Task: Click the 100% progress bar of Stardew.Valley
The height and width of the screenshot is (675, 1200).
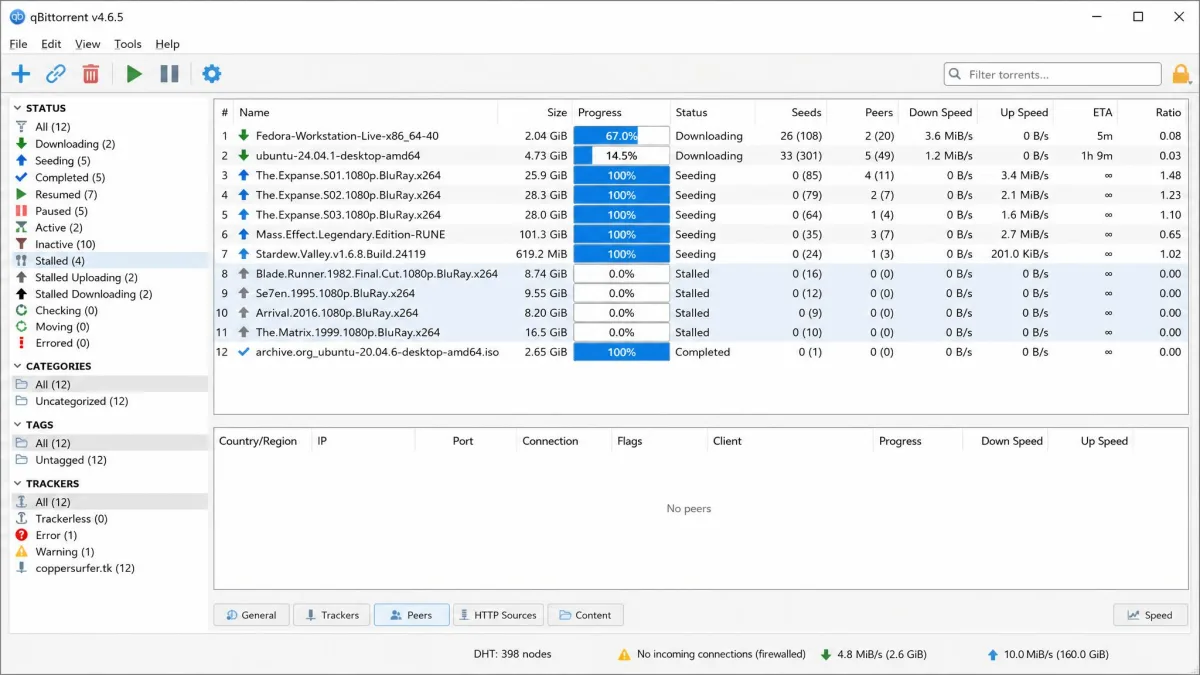Action: click(621, 254)
